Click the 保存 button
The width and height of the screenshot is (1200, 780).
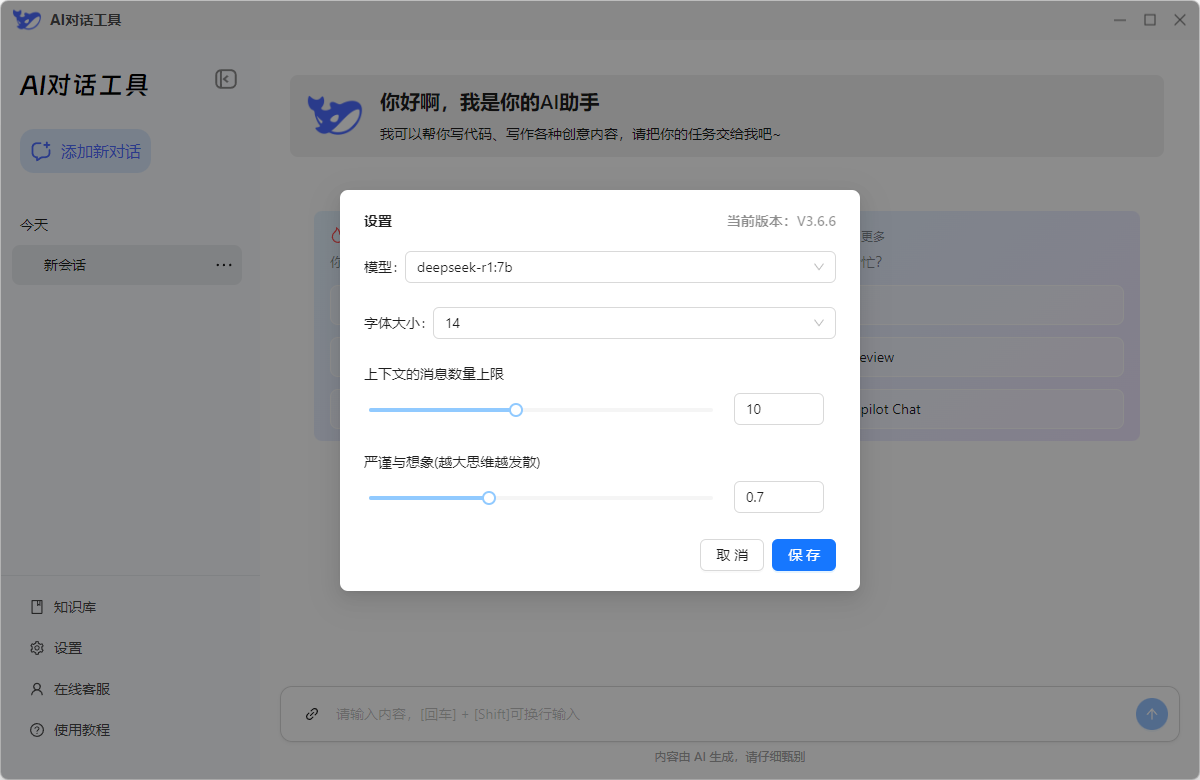click(x=804, y=555)
